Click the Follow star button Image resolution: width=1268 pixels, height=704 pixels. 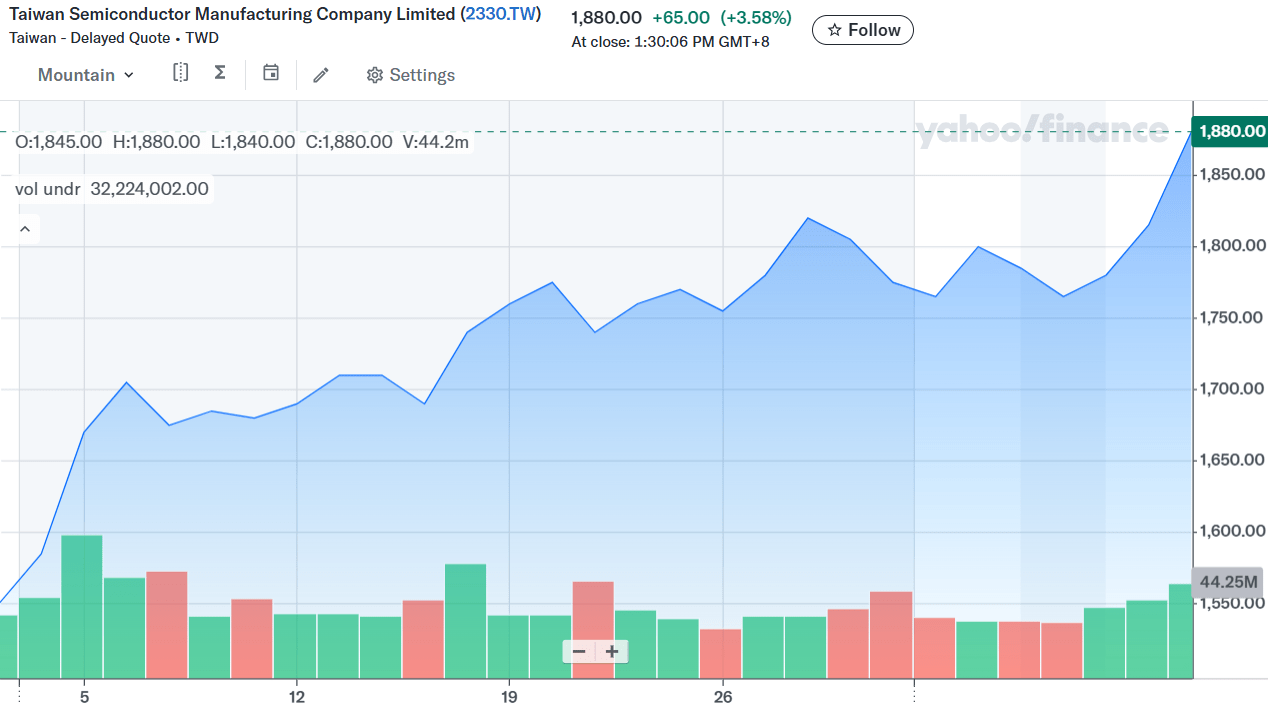pos(862,30)
